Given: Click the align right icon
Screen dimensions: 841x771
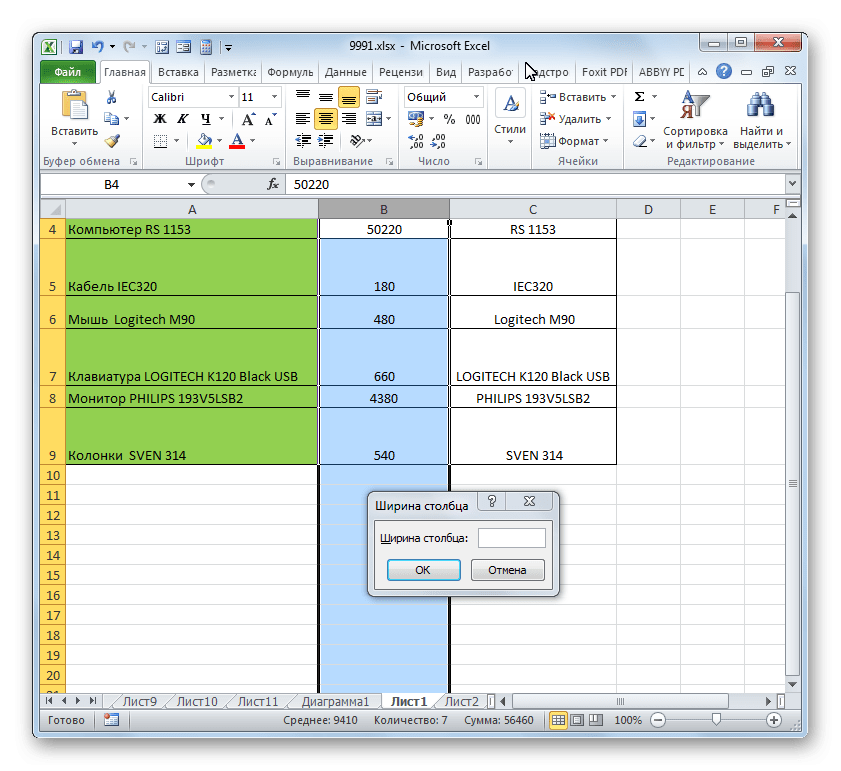Looking at the screenshot, I should [x=349, y=119].
